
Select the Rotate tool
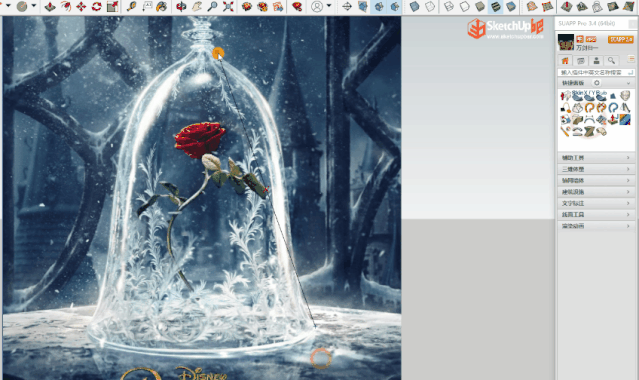pos(97,7)
